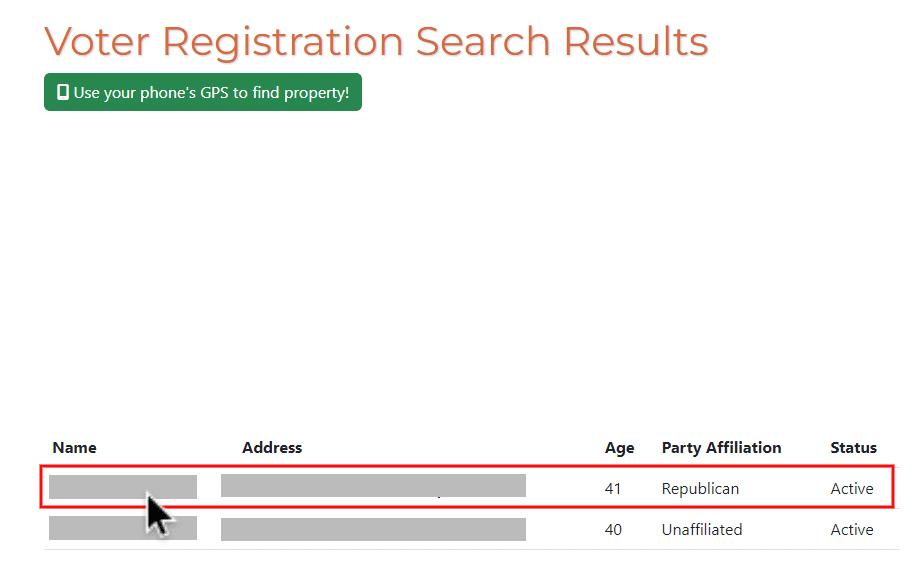Click Active status in the Unaffiliated row
The height and width of the screenshot is (585, 919).
[x=852, y=530]
